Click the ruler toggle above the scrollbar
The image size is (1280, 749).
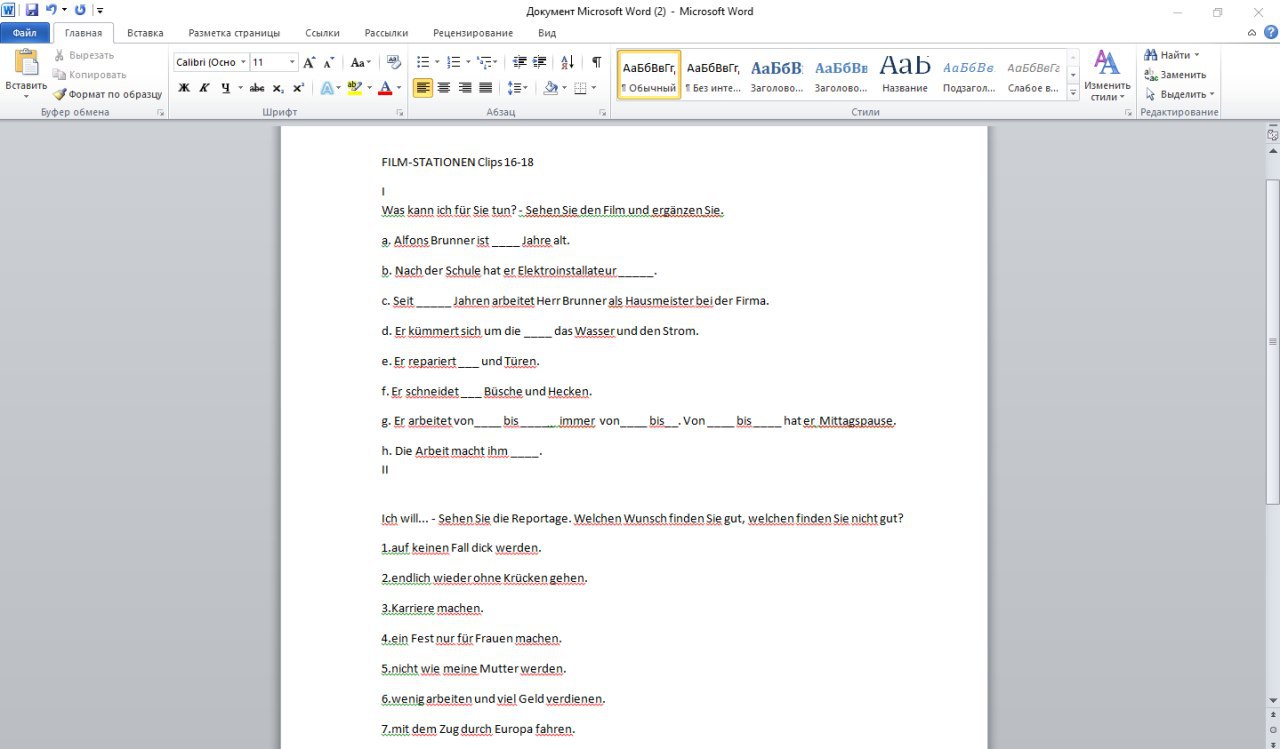click(x=1272, y=133)
